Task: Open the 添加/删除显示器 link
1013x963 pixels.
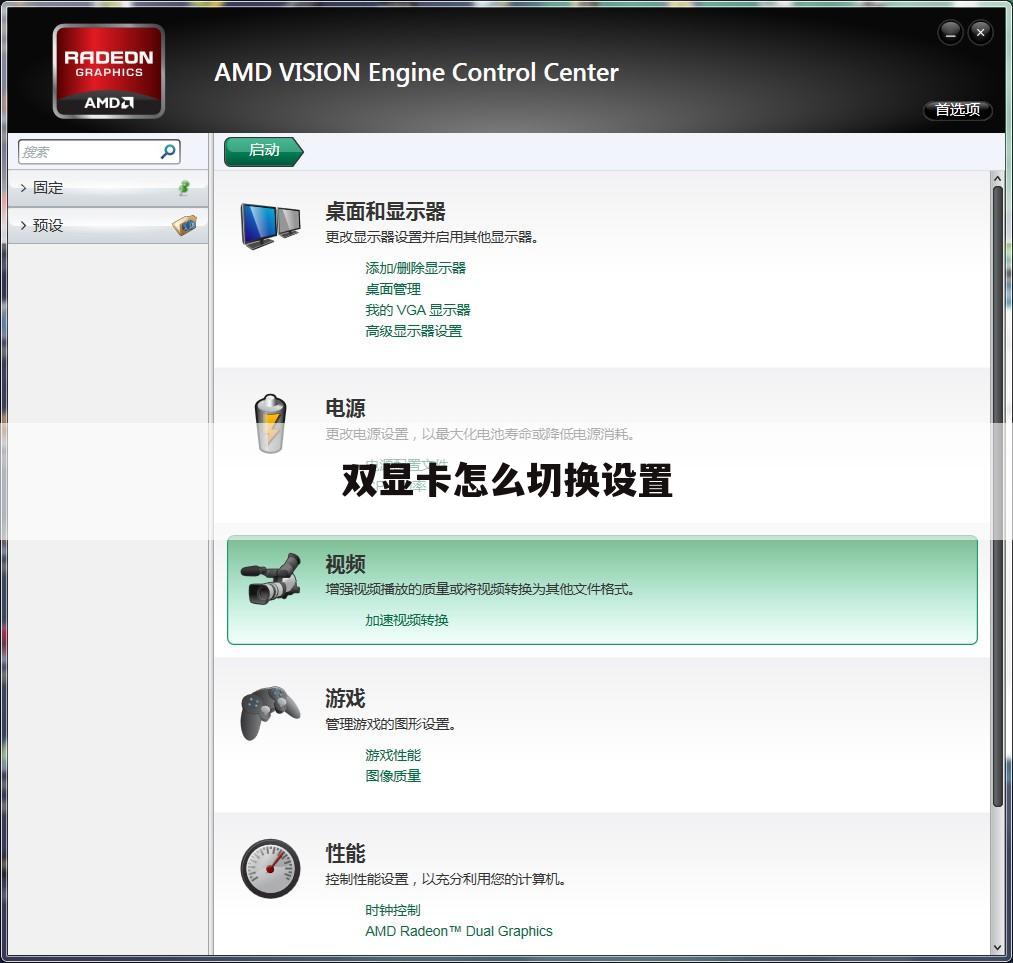Action: coord(415,268)
